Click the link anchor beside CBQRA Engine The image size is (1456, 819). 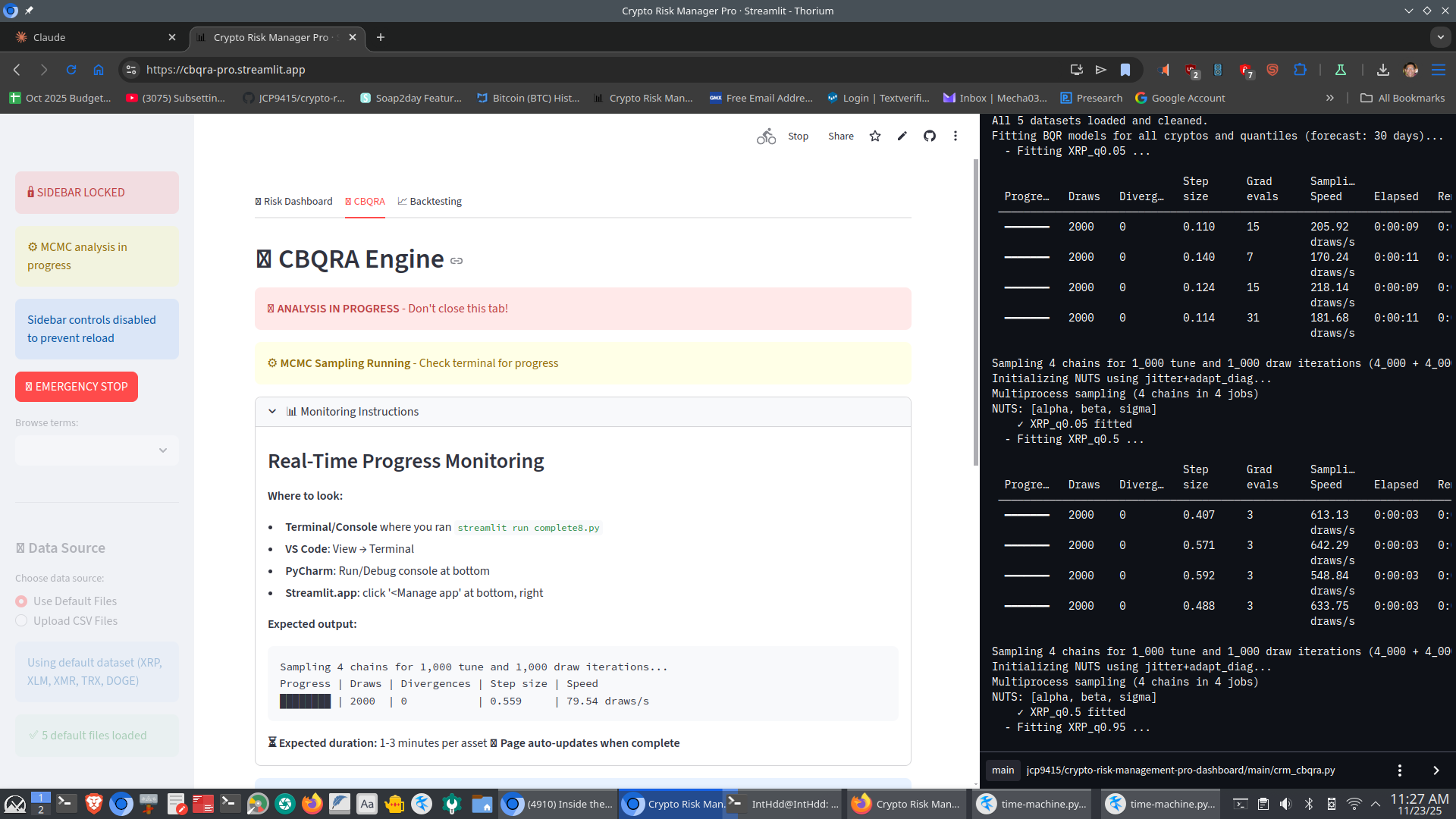pos(457,261)
